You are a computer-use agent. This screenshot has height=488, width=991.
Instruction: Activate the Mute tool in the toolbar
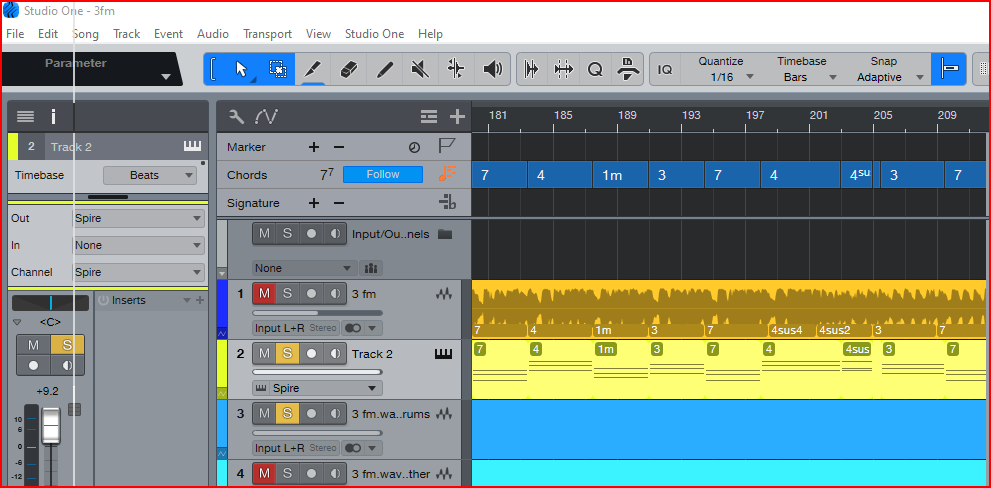coord(420,69)
